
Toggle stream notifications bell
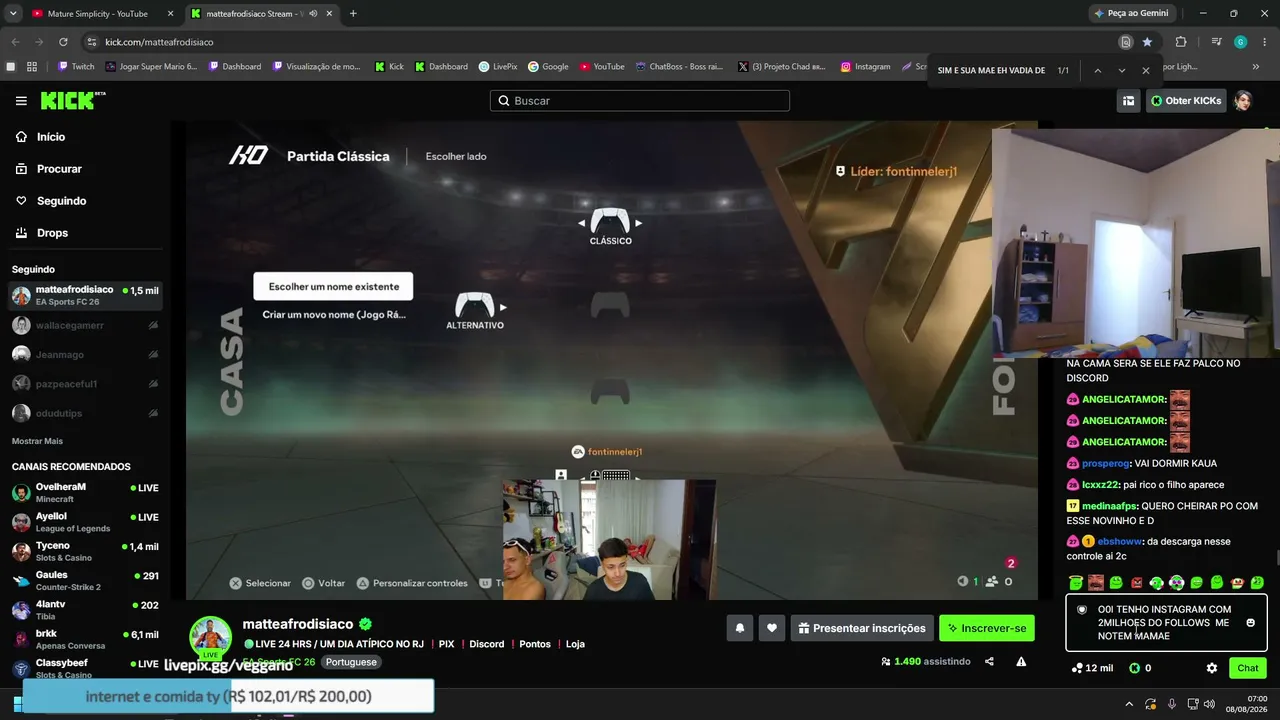(x=740, y=628)
